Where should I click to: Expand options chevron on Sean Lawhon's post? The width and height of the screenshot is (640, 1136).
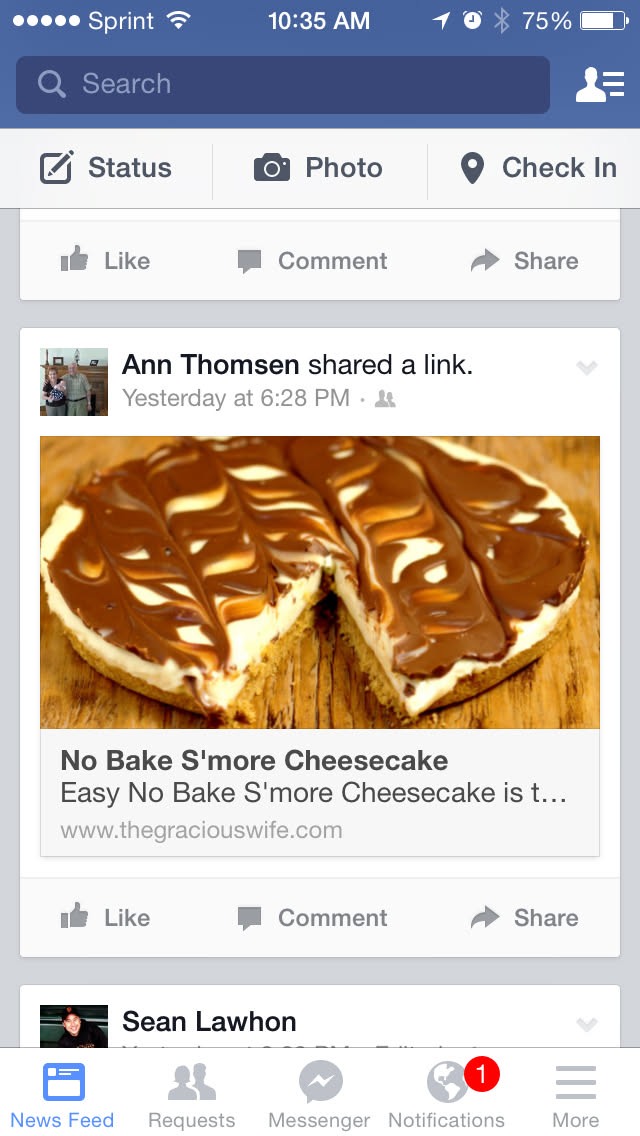pos(587,1024)
